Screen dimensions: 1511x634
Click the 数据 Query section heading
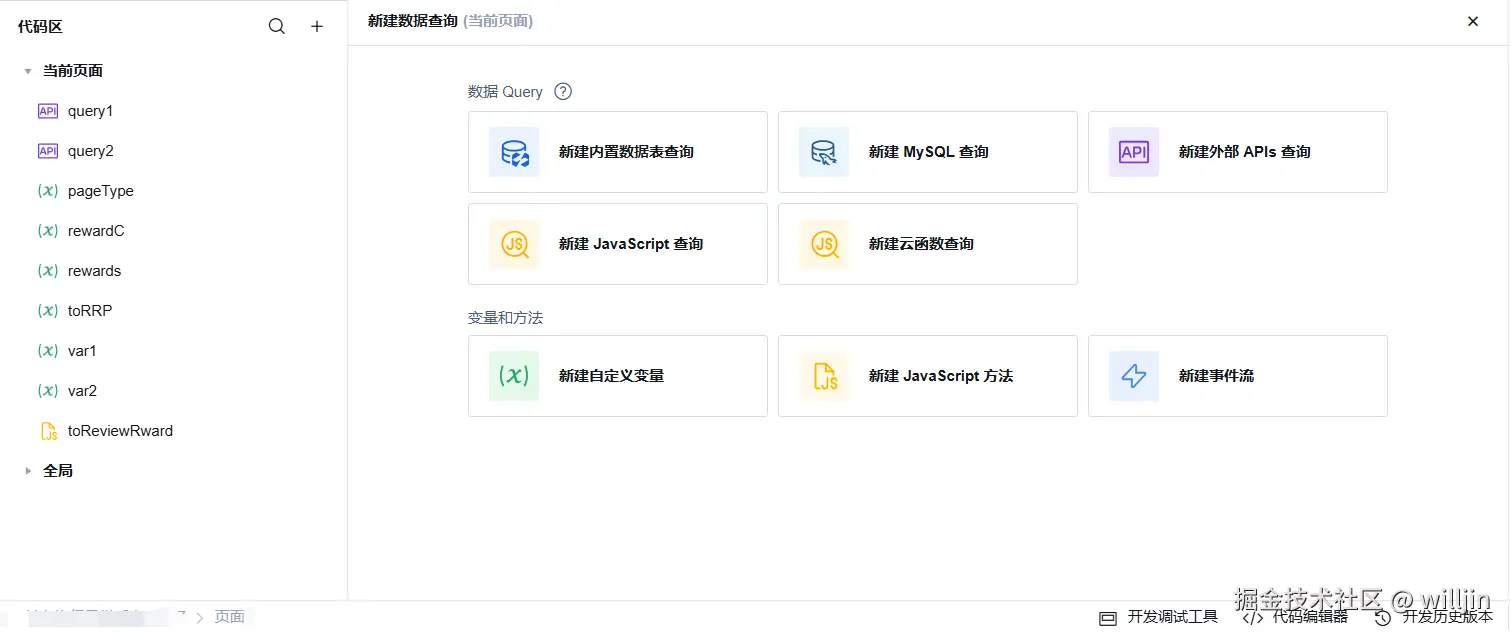point(505,91)
